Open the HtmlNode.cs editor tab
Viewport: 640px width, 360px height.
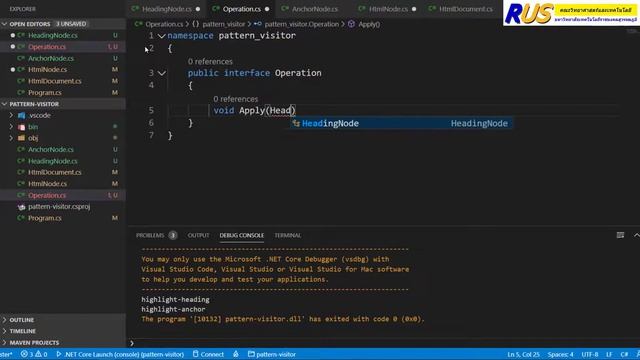pos(388,9)
